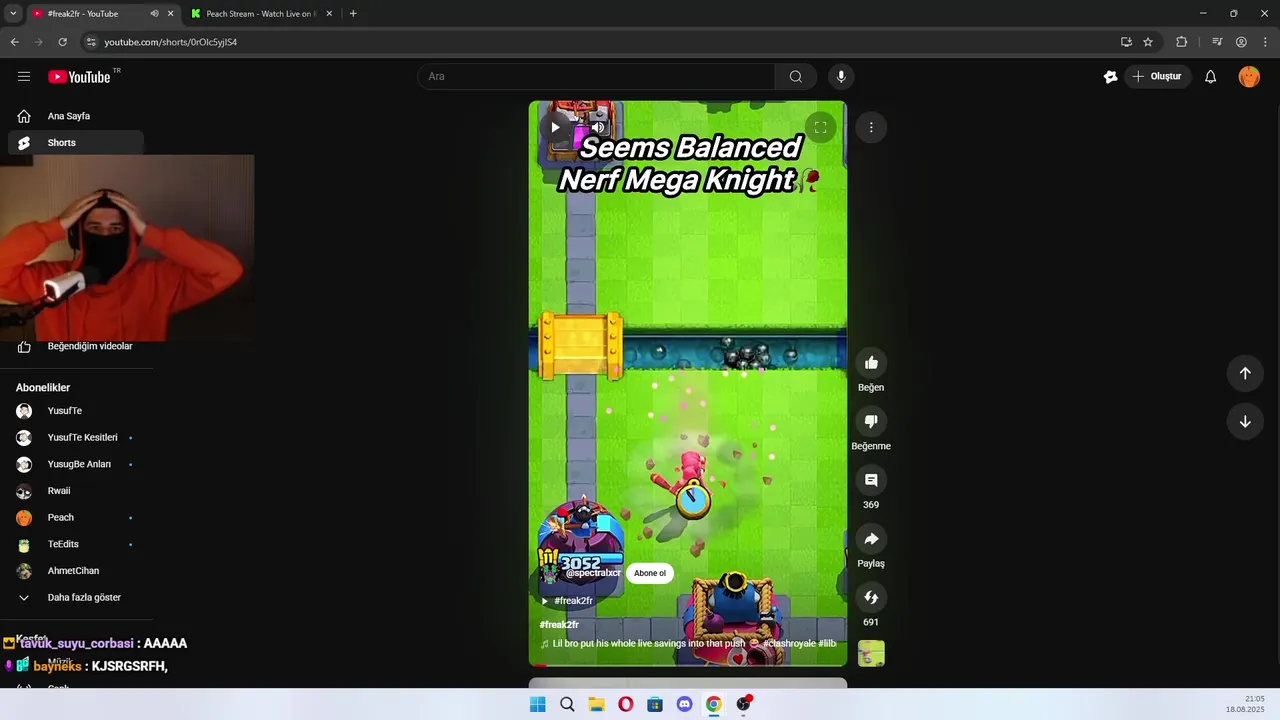Dislike the Short with Beğenme thumb
This screenshot has height=720, width=1280.
871,422
